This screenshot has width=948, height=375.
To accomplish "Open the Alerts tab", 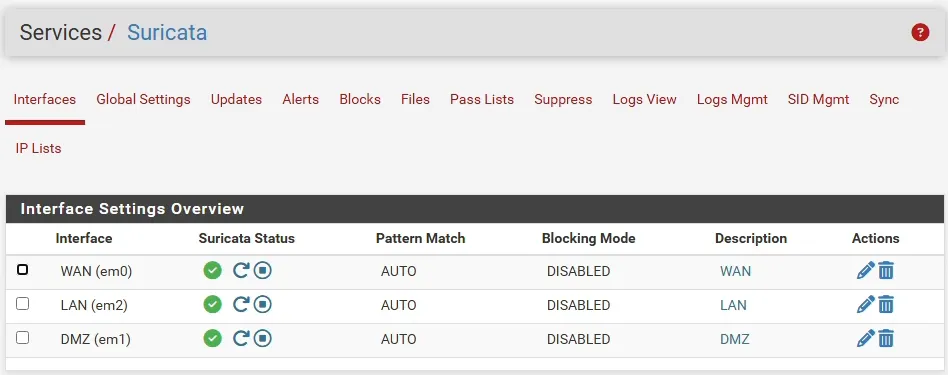I will (x=300, y=99).
